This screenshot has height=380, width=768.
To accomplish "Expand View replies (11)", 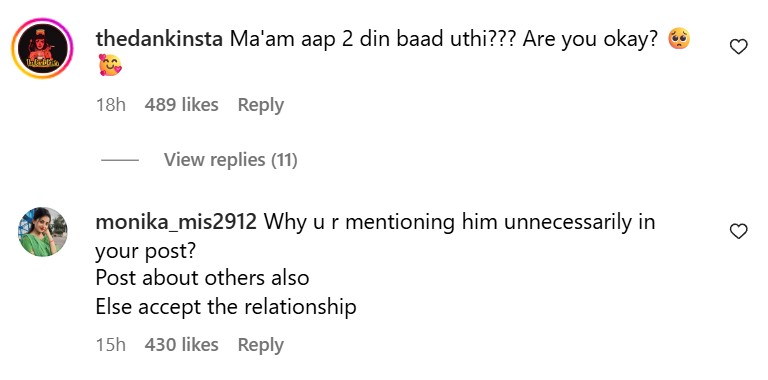I will pos(231,160).
